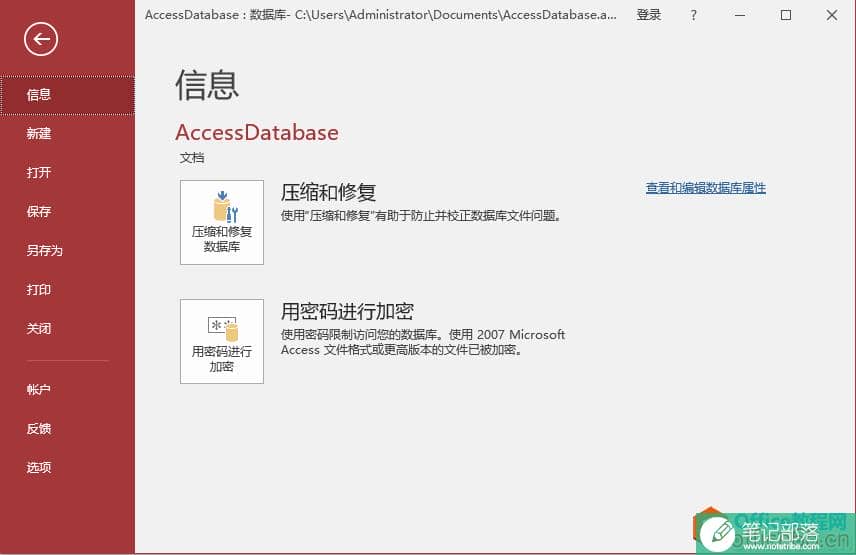Screen dimensions: 856x555
Task: Open the 反馈 page
Action: click(x=67, y=429)
